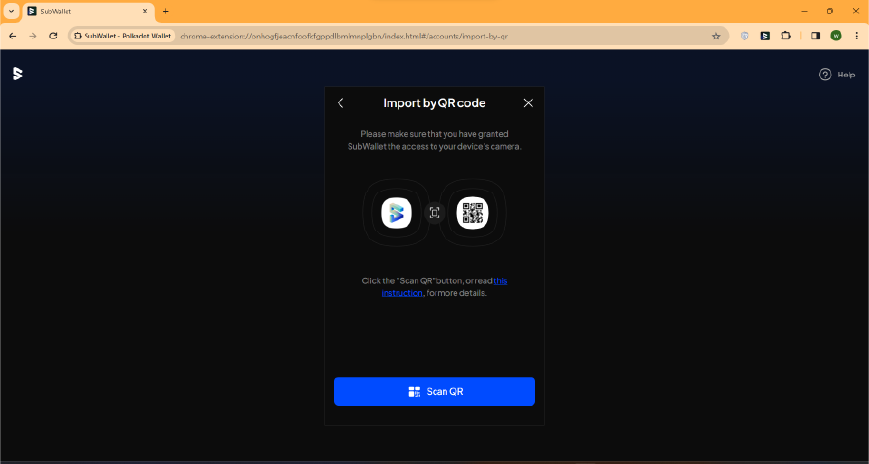Bookmark this page with the star icon
The height and width of the screenshot is (464, 869).
(716, 35)
